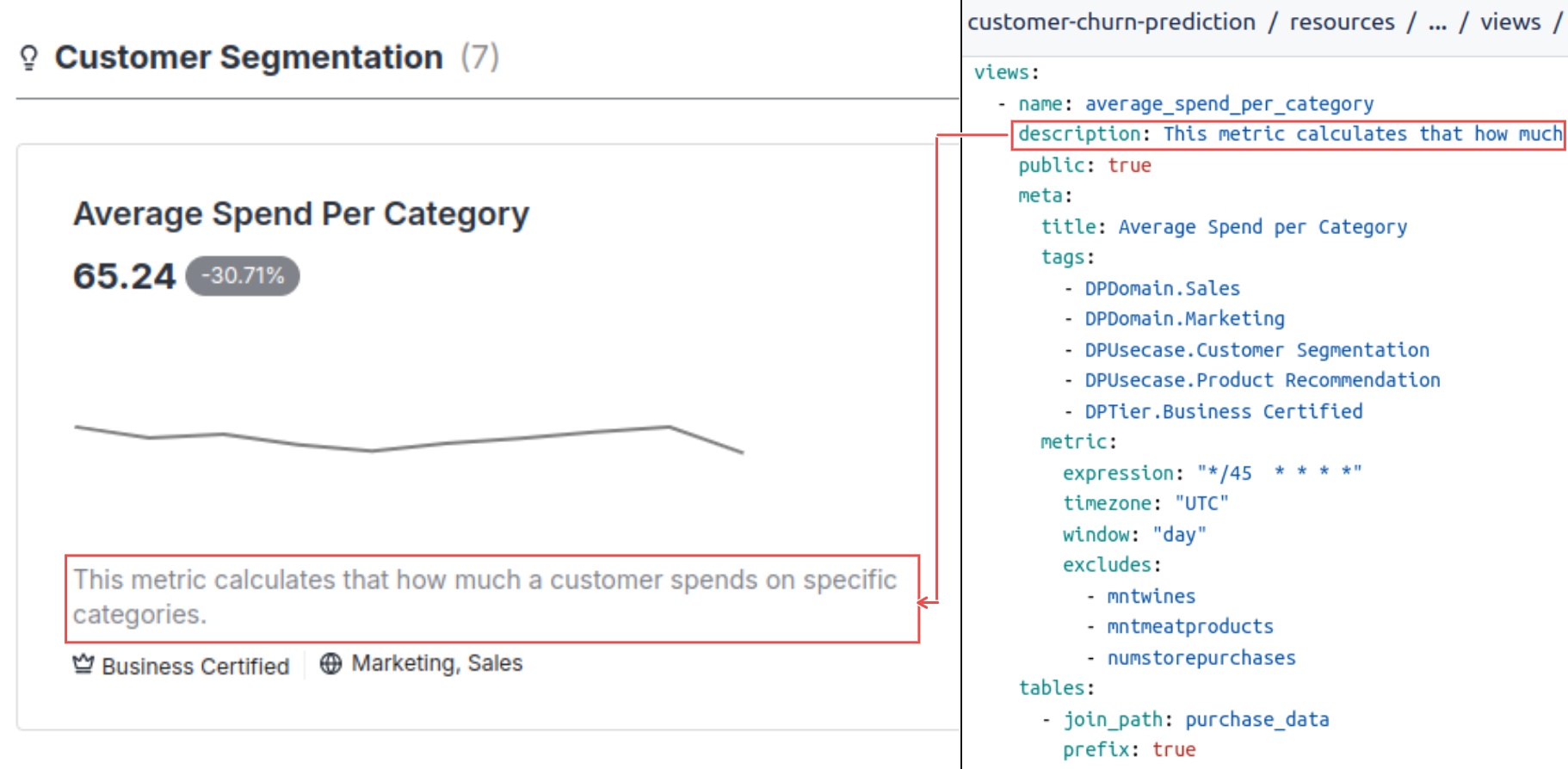Click the mntwines exclude entry
Screen dimensions: 1568x769
click(x=1151, y=596)
